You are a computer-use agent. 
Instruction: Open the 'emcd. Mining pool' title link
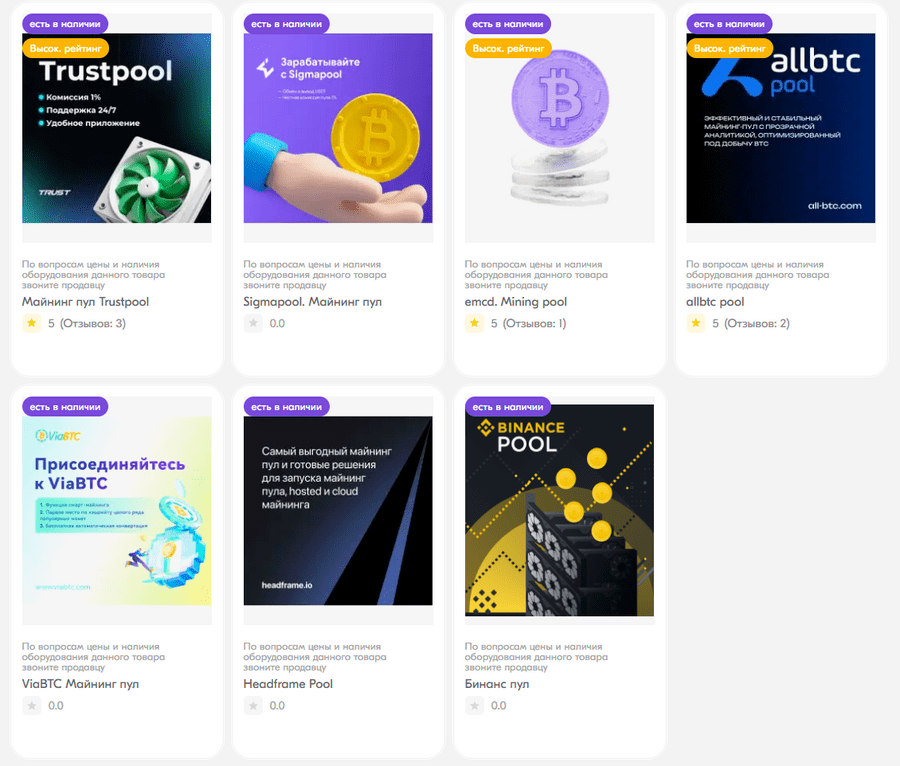point(515,302)
